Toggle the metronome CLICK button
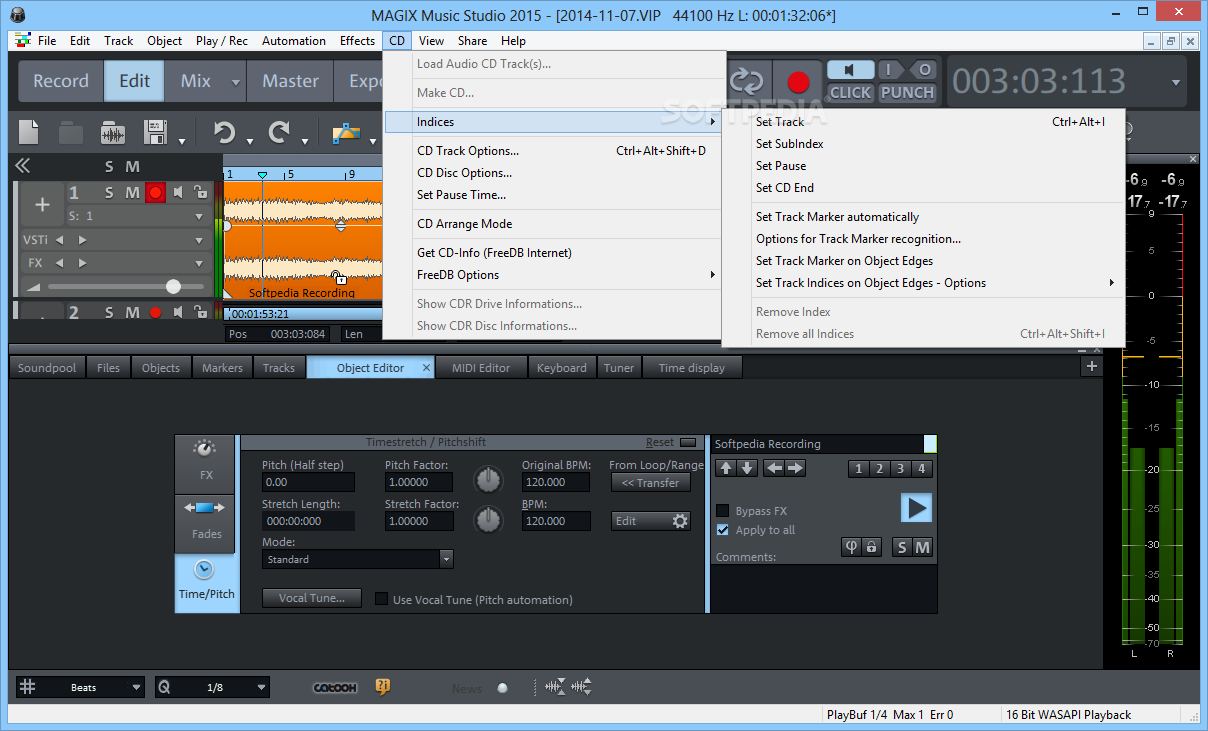This screenshot has height=731, width=1208. [851, 92]
